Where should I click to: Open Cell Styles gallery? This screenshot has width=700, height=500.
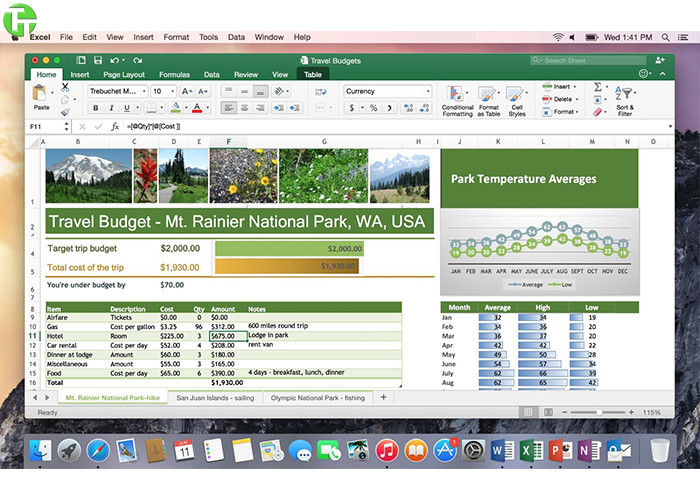click(x=517, y=99)
